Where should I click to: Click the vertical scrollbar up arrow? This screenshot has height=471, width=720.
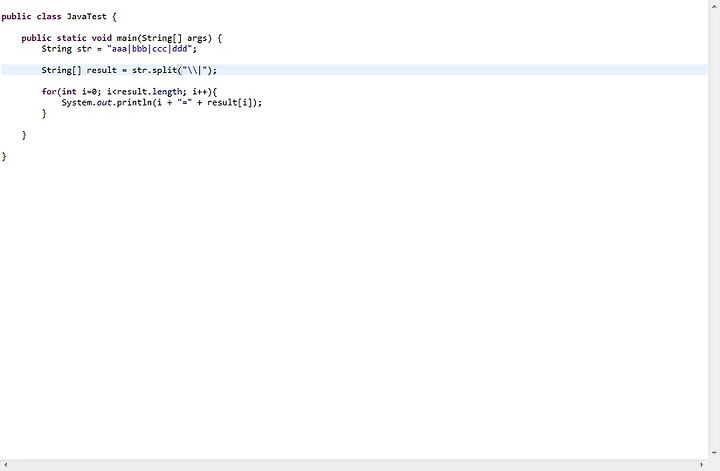(x=714, y=5)
